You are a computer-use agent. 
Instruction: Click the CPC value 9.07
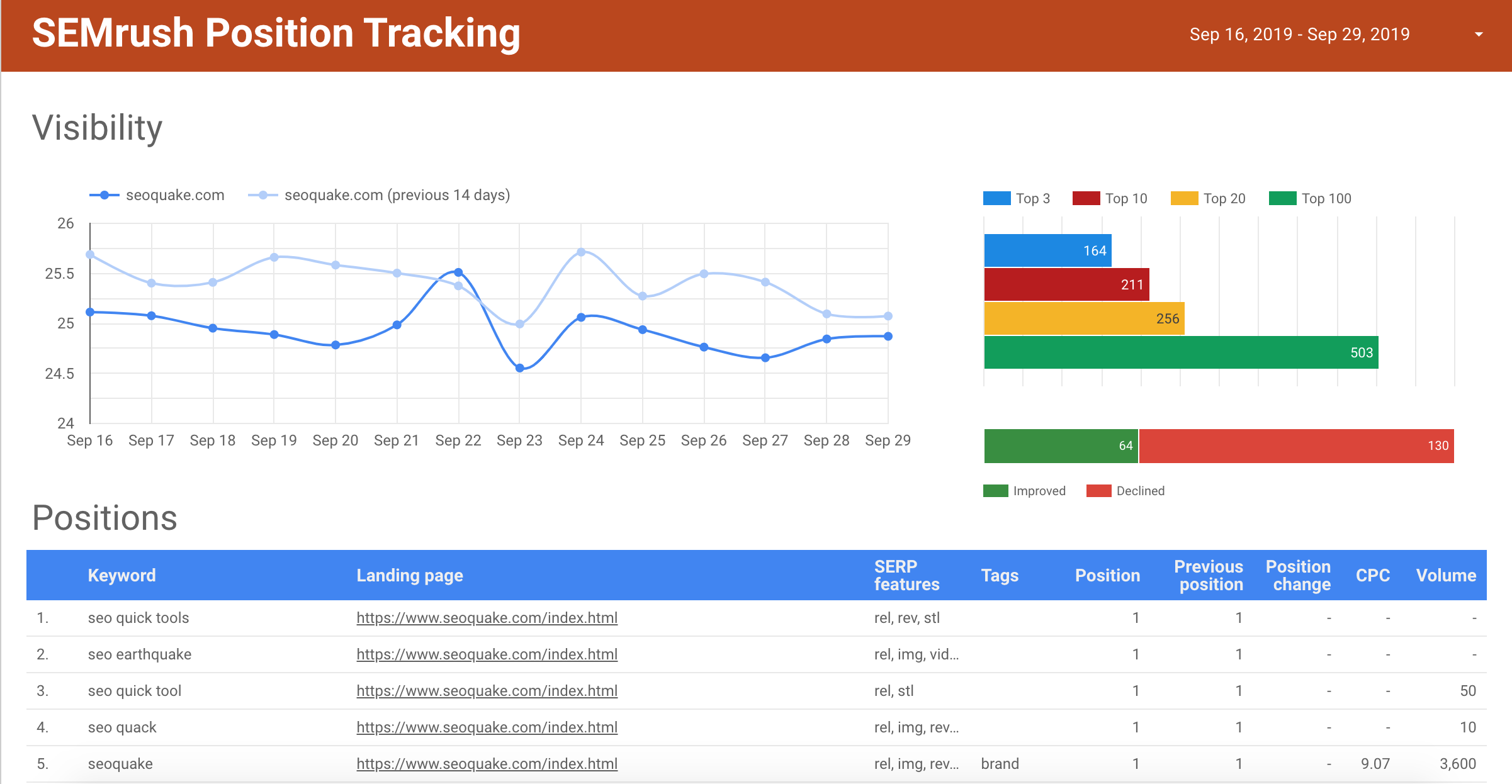pos(1375,764)
